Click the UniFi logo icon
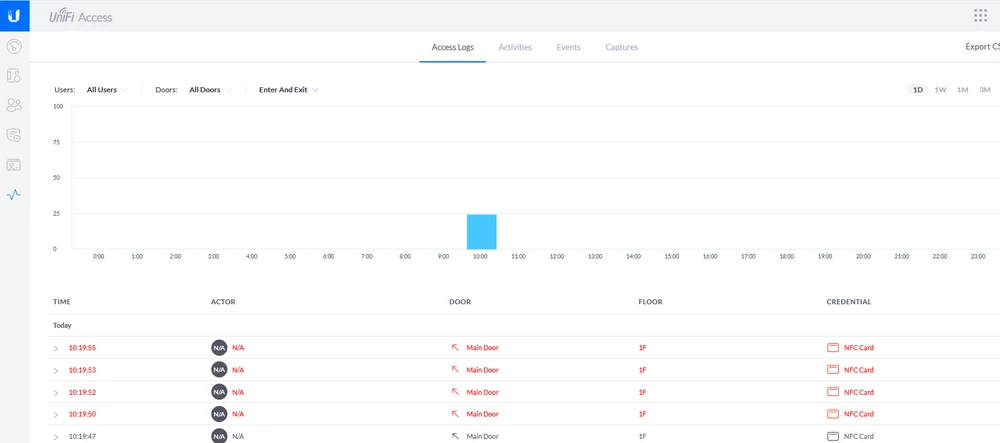Image resolution: width=1000 pixels, height=443 pixels. (x=14, y=15)
